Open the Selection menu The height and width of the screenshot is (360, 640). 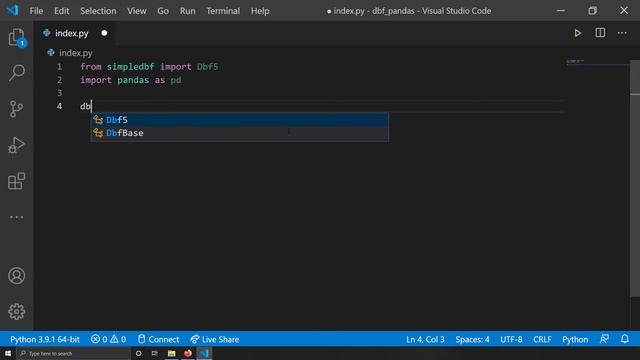(98, 11)
